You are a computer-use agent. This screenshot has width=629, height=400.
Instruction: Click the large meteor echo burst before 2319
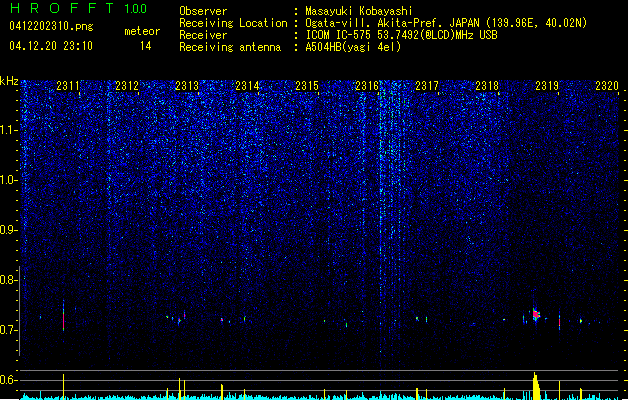pyautogui.click(x=536, y=314)
